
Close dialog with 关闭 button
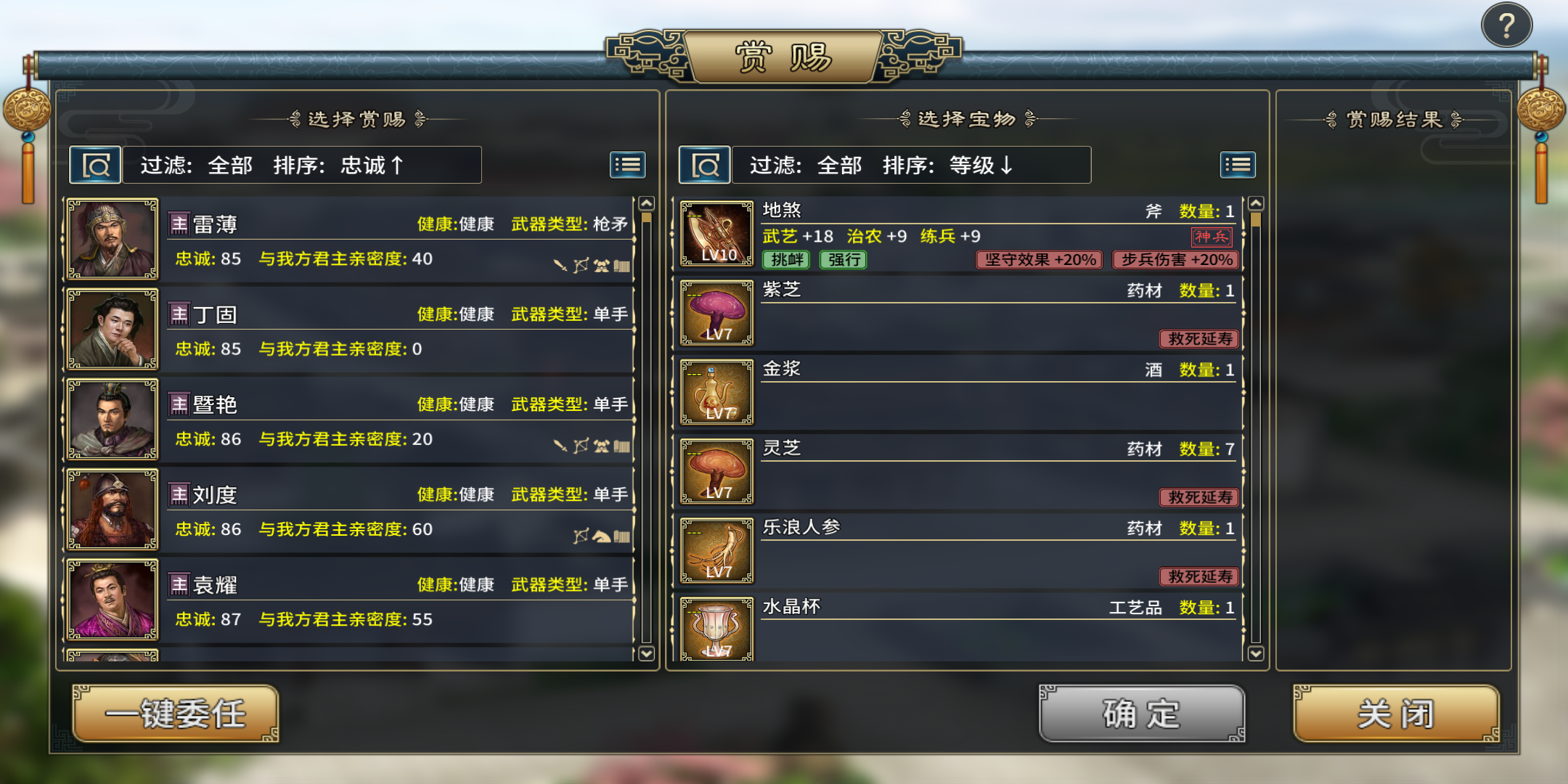(x=1396, y=714)
